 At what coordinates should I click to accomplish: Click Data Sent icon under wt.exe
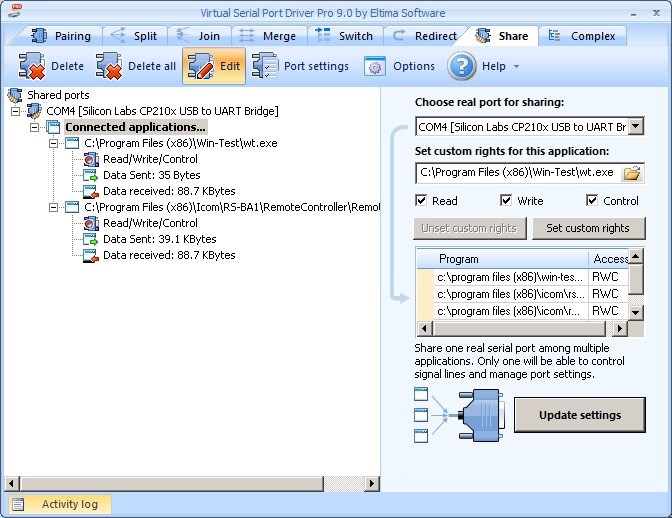click(91, 175)
